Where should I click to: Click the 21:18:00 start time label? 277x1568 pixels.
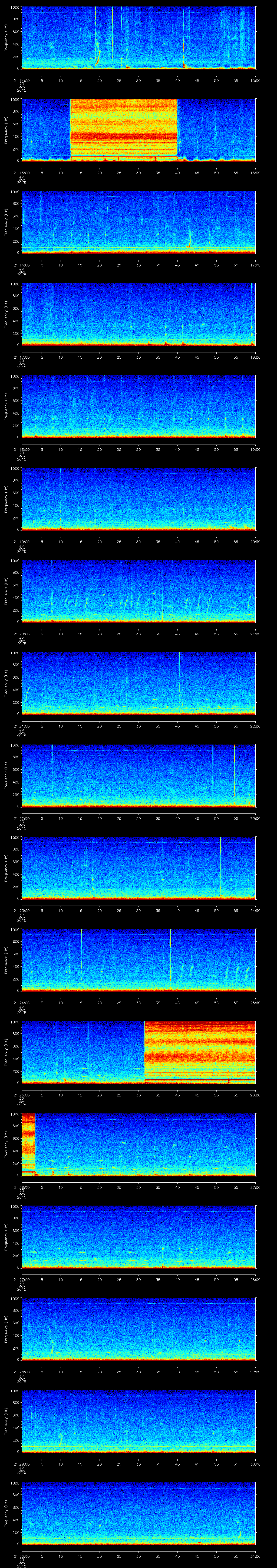[21, 450]
